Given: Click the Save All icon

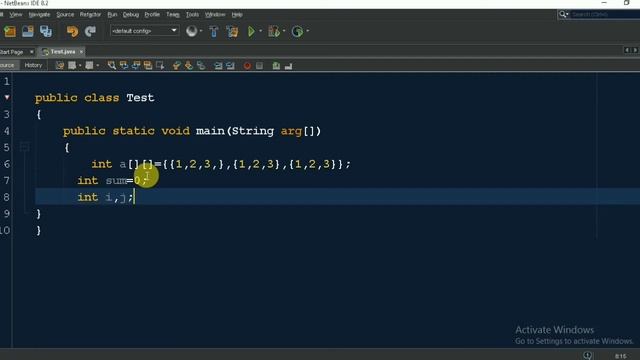Looking at the screenshot, I should pyautogui.click(x=46, y=31).
